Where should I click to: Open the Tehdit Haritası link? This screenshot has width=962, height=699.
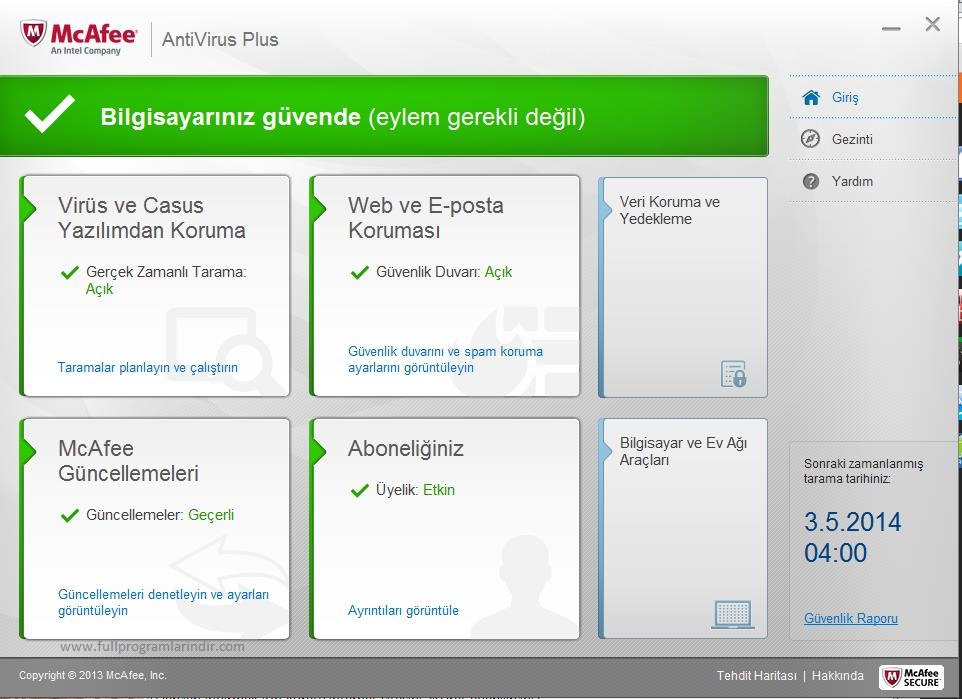pyautogui.click(x=756, y=676)
